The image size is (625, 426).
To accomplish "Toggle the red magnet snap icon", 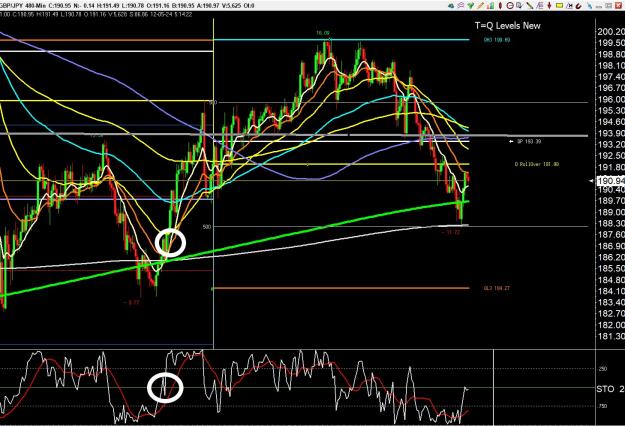I will [x=579, y=6].
